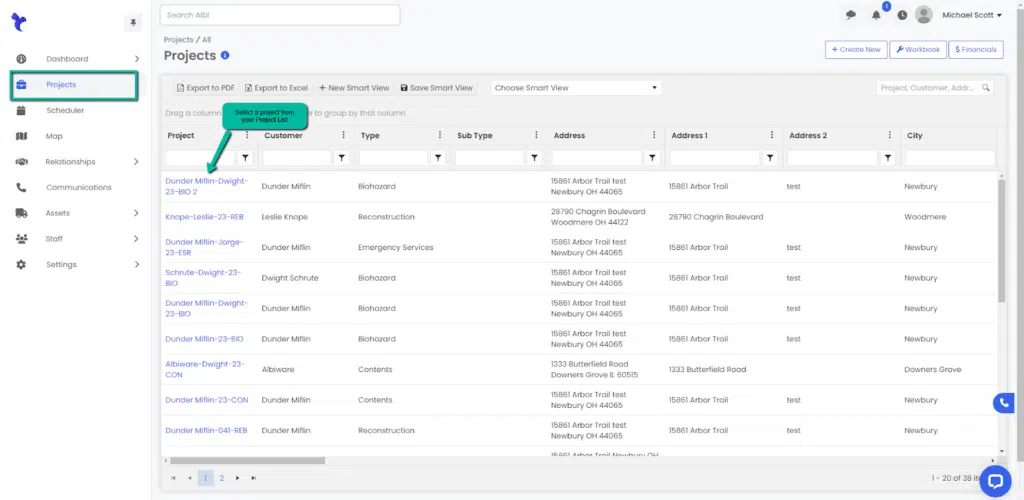Open Communications from the sidebar
The width and height of the screenshot is (1024, 500).
click(x=78, y=187)
